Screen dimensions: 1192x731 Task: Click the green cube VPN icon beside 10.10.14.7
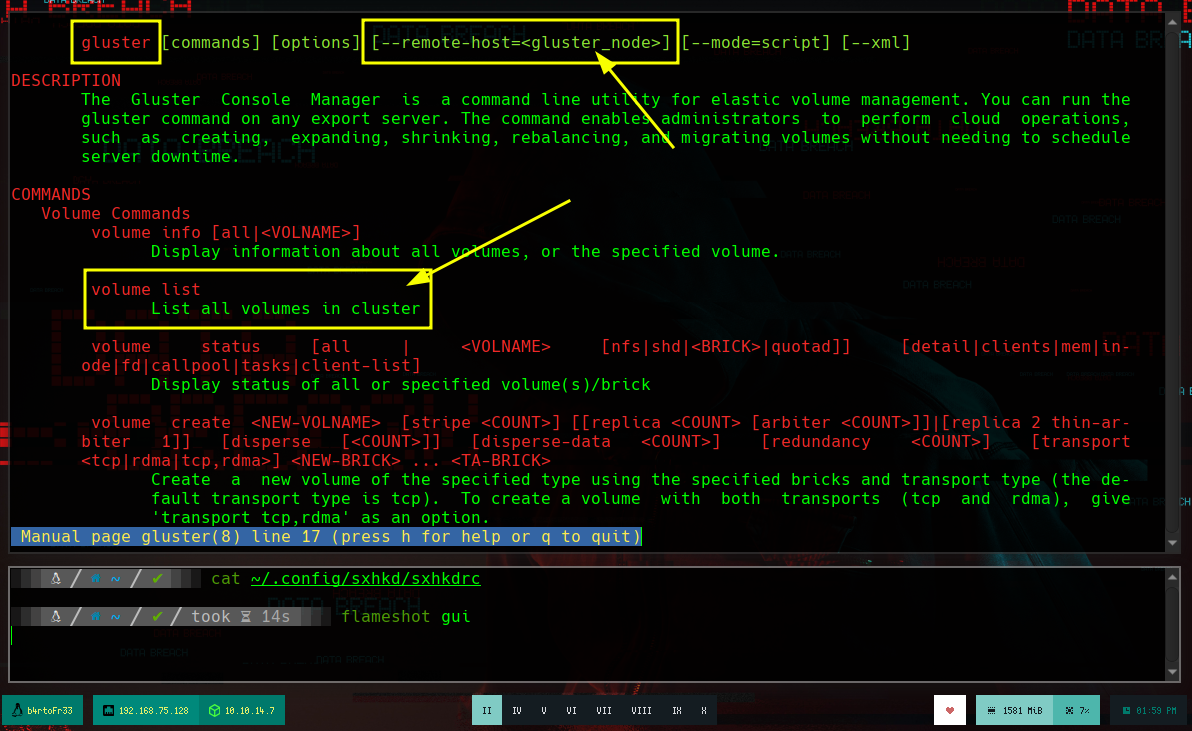(x=214, y=710)
